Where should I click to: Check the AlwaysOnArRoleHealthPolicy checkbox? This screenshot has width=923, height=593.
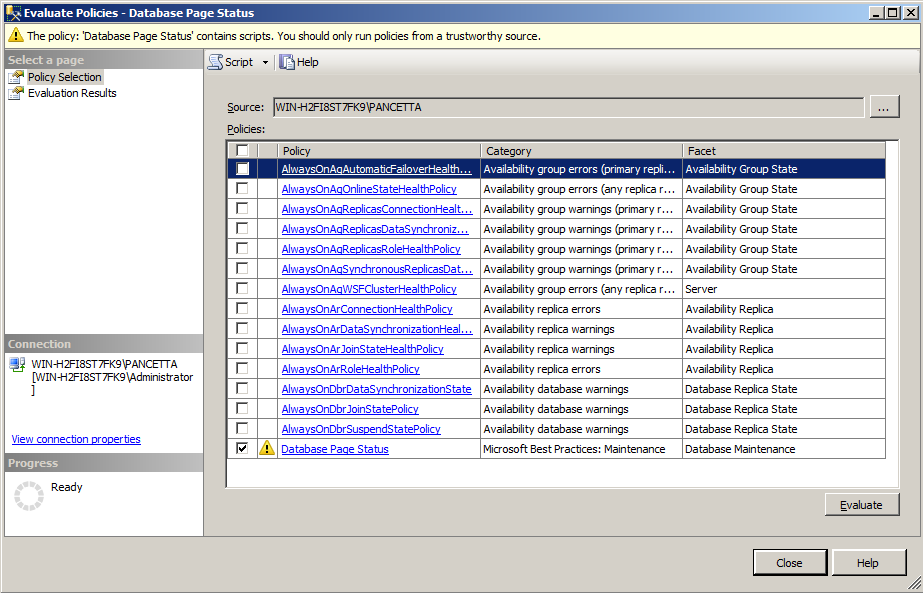(242, 369)
